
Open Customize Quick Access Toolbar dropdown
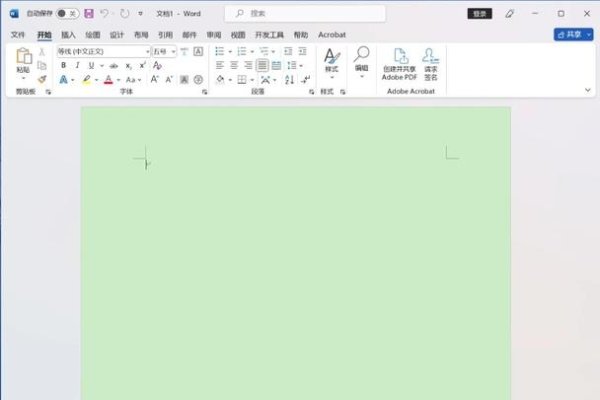140,14
